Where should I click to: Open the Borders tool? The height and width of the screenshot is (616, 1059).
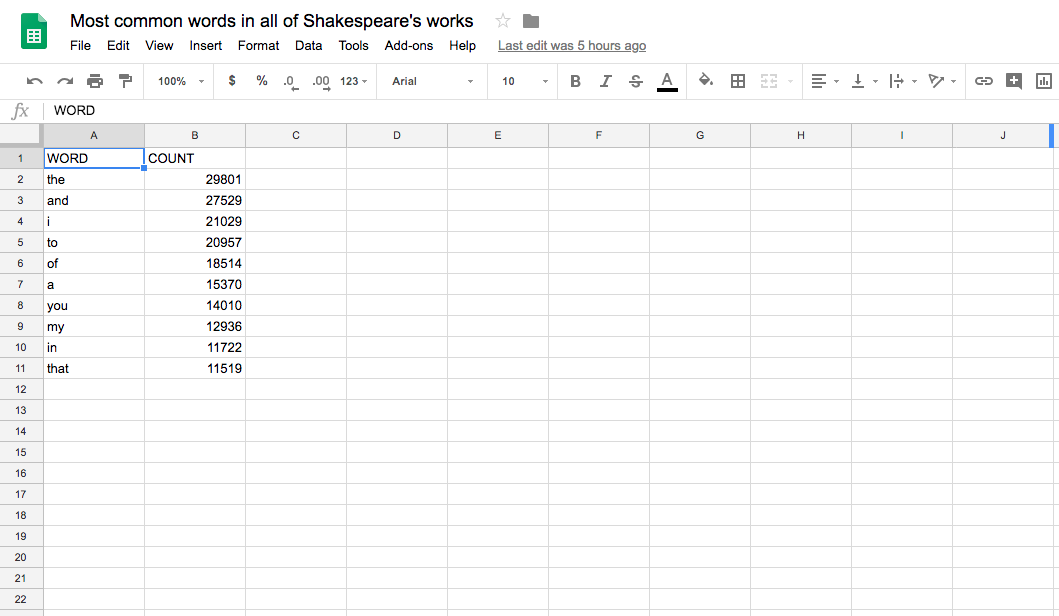tap(737, 81)
